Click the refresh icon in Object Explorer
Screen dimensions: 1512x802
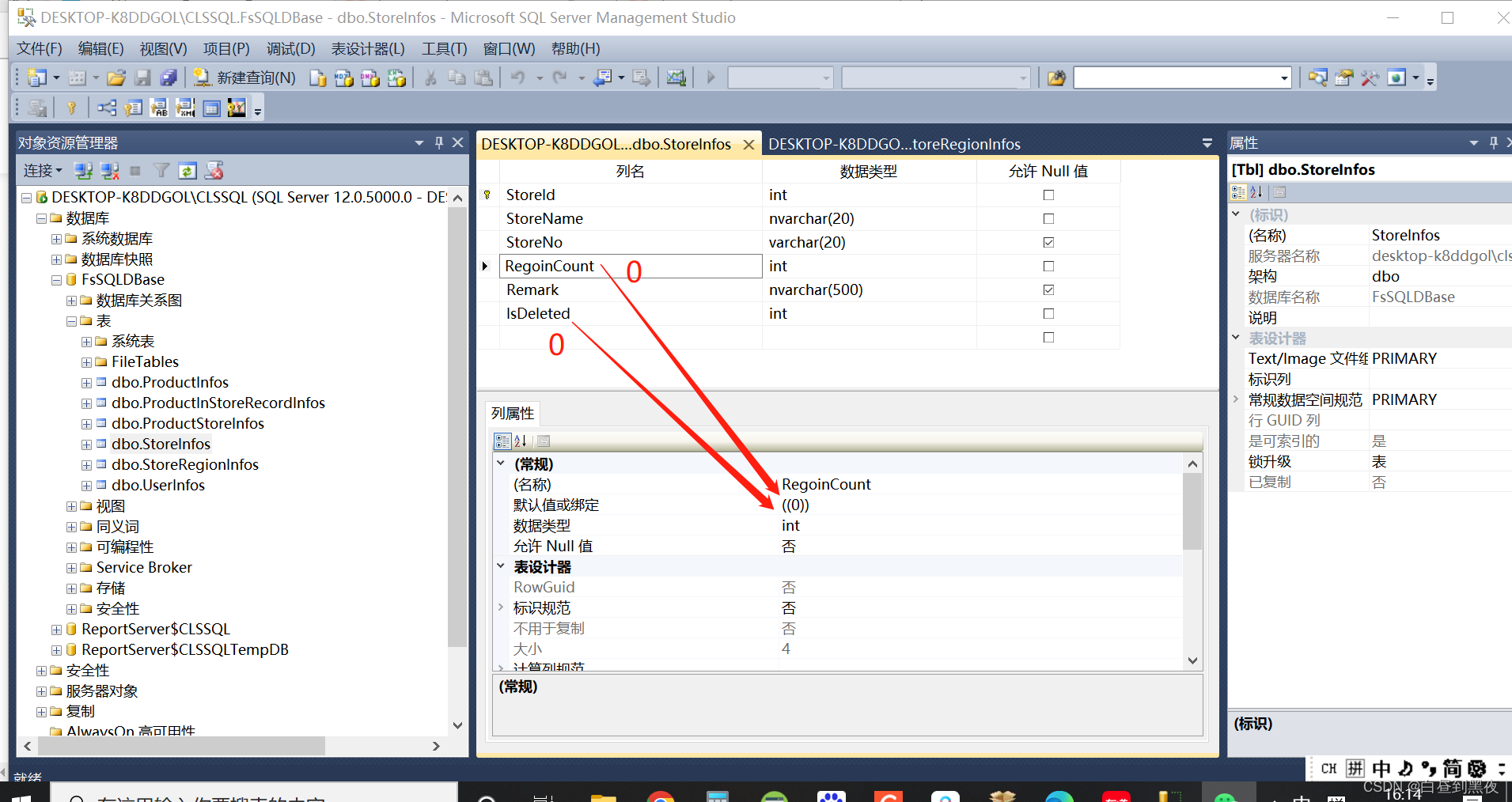click(188, 170)
